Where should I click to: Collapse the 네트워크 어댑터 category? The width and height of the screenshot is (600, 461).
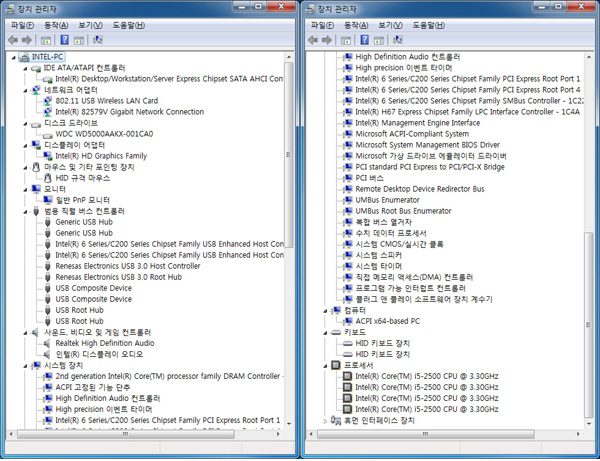[x=25, y=91]
